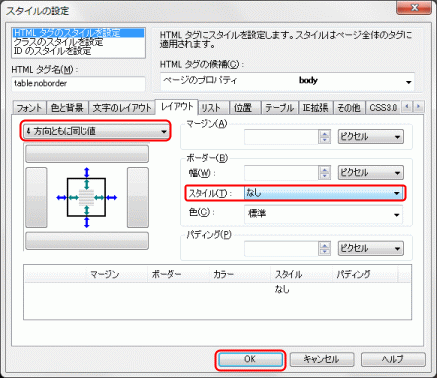This screenshot has height=378, width=437.
Task: Switch to the 文字のレイアウト tab
Action: coord(122,108)
